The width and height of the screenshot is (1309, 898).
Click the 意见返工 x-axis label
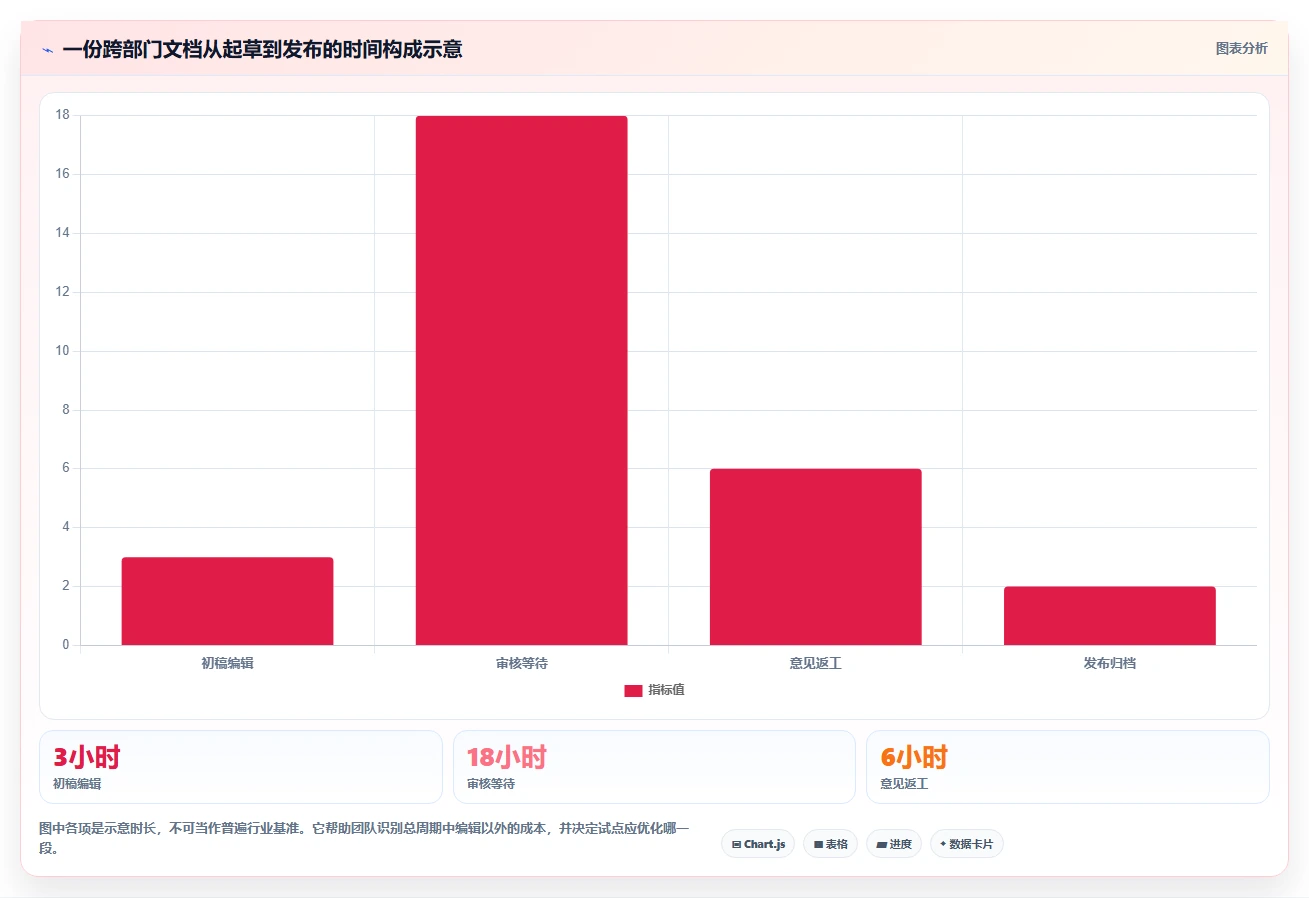tap(815, 663)
